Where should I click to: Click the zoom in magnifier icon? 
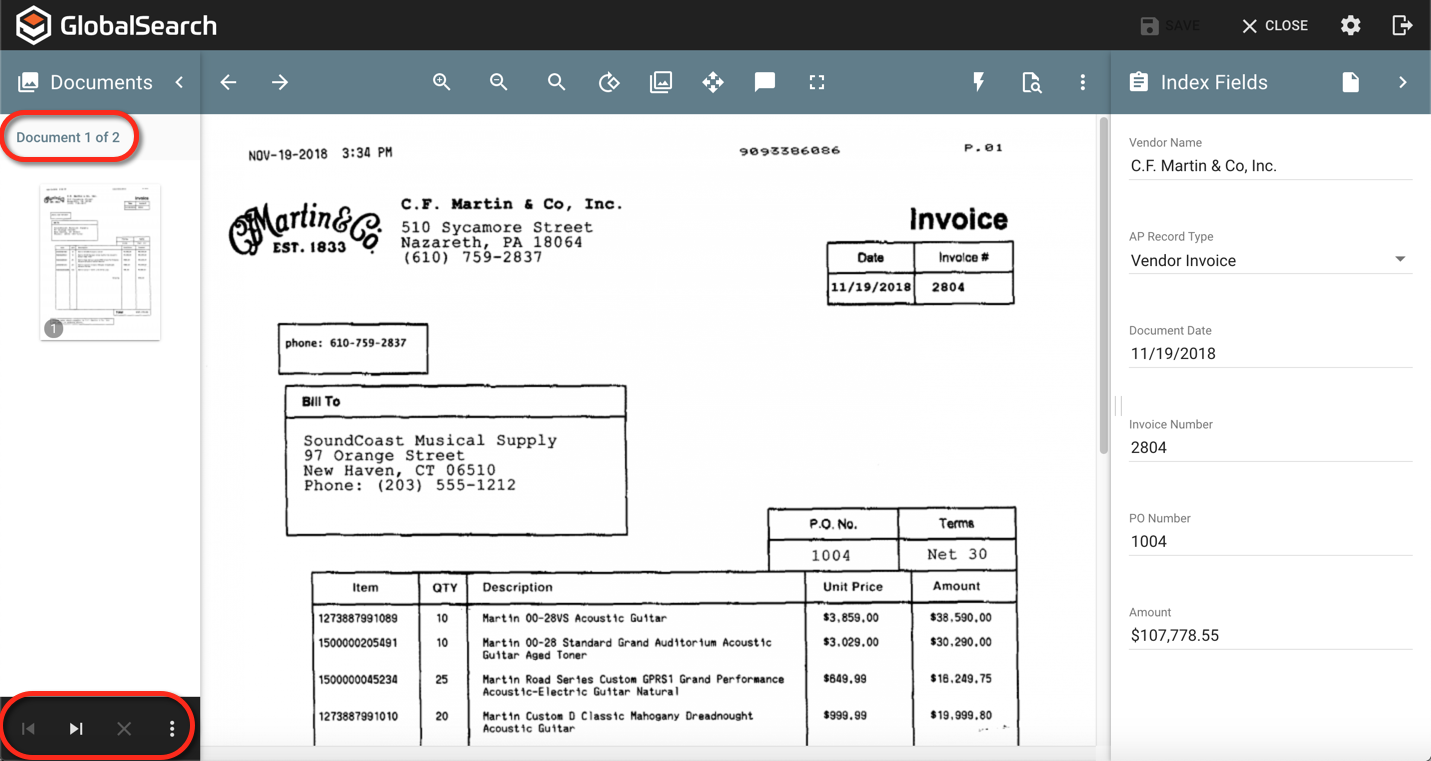click(x=441, y=83)
